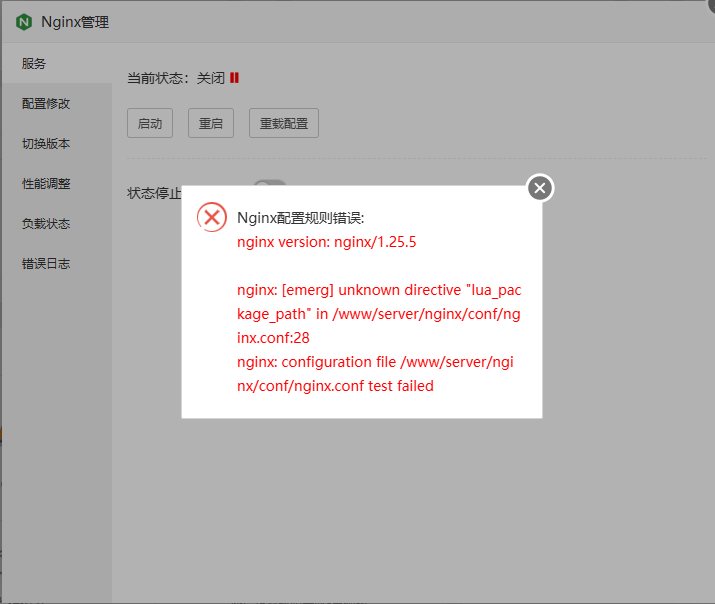Click the Nginx管理 title text
Screen dimensions: 715x604
click(x=75, y=22)
